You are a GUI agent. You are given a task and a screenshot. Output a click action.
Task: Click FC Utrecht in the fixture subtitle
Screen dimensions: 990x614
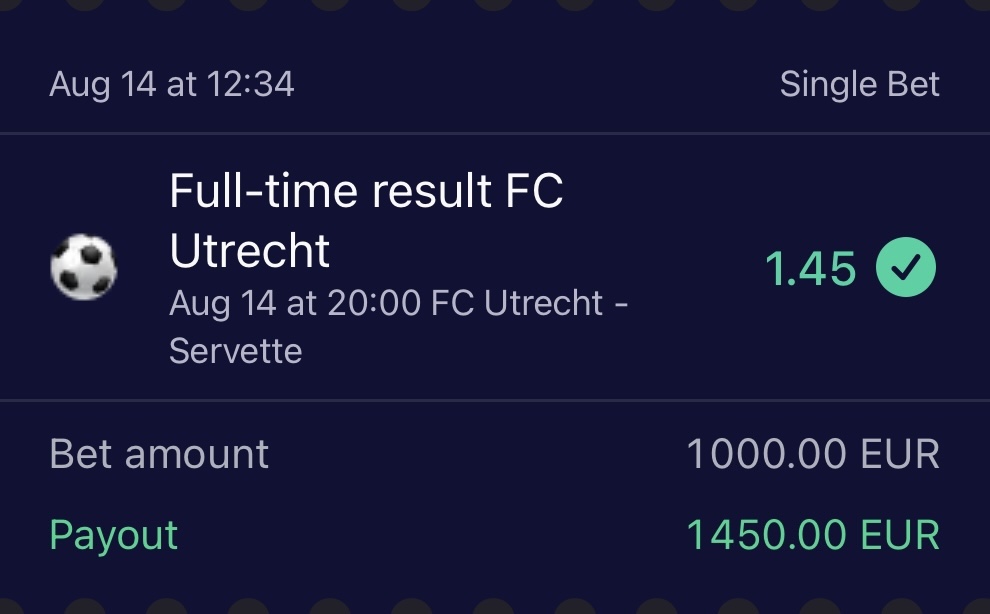click(x=517, y=303)
